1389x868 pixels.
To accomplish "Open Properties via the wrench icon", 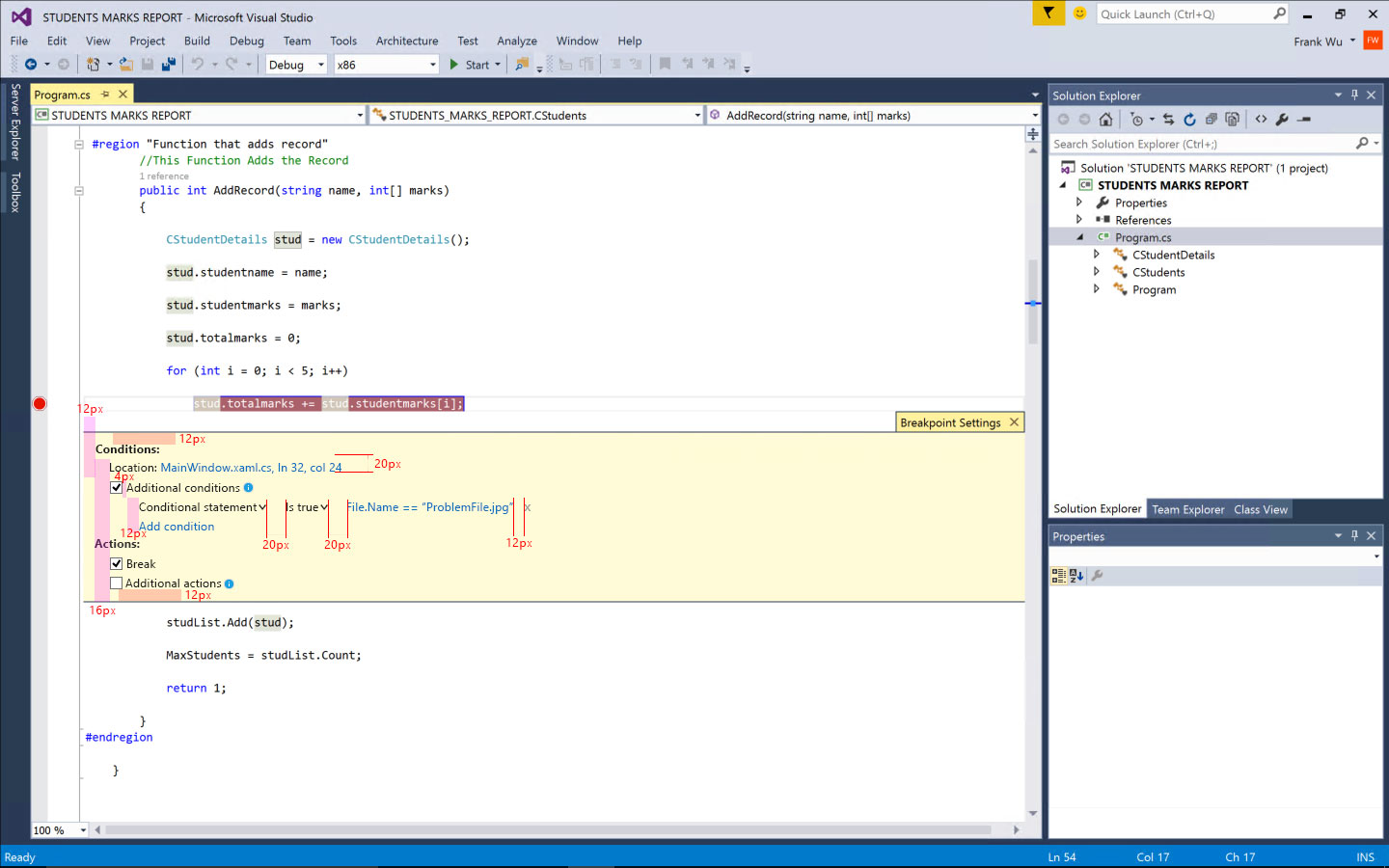I will (x=1282, y=120).
